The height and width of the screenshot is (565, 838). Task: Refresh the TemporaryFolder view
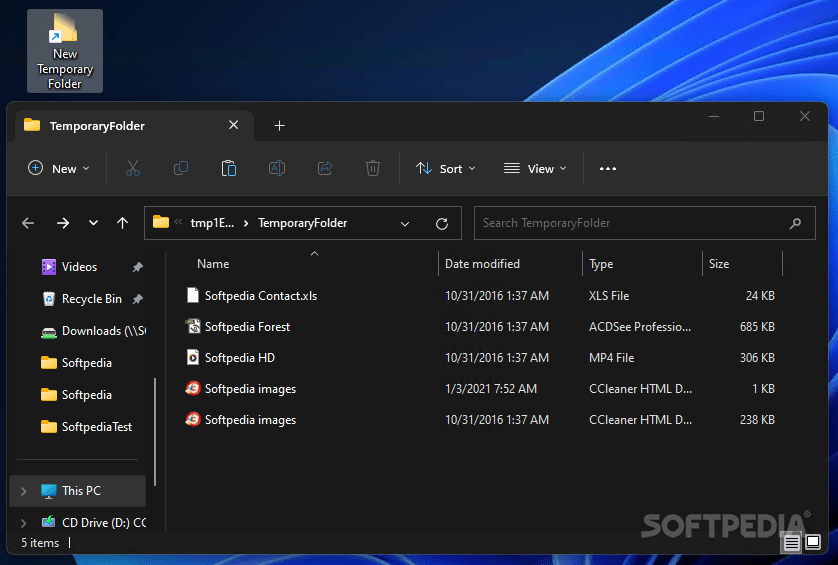[x=441, y=223]
